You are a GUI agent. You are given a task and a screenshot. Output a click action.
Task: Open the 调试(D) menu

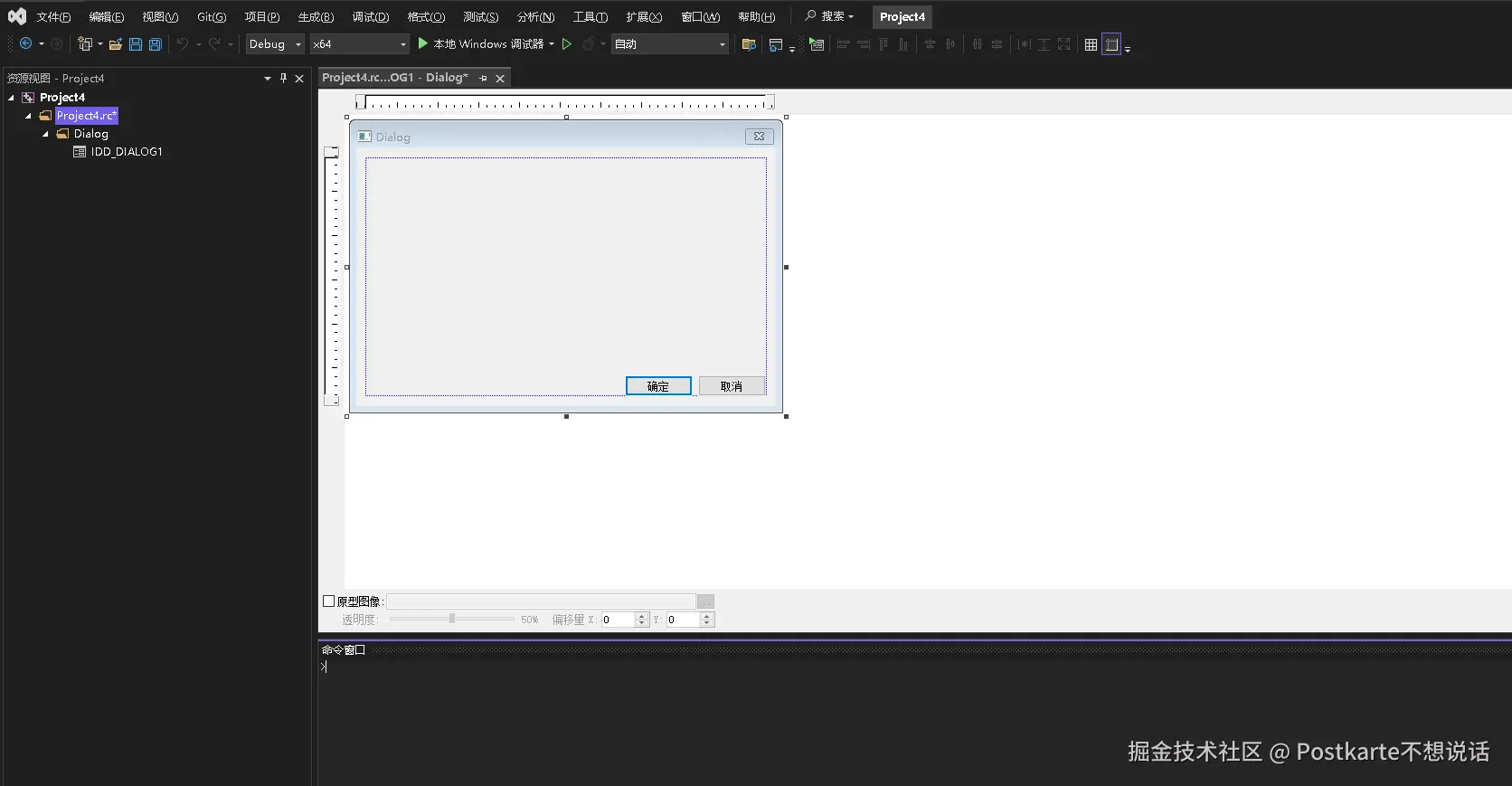click(371, 17)
